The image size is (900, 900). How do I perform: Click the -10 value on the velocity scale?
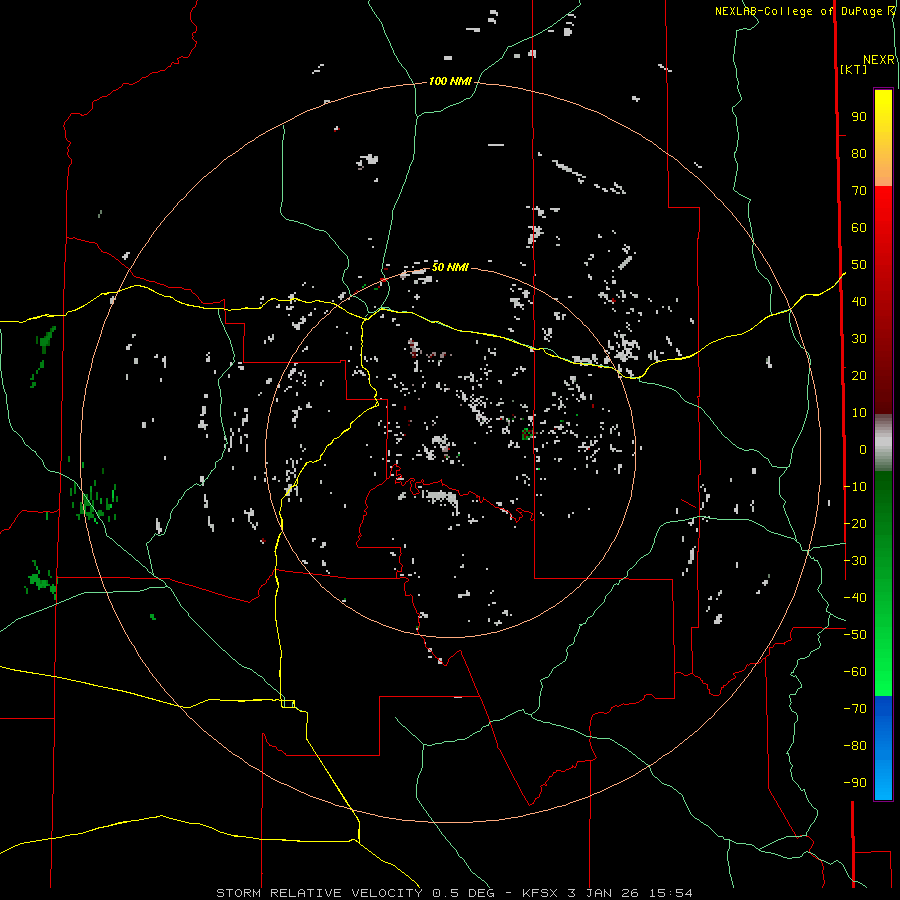click(x=855, y=487)
